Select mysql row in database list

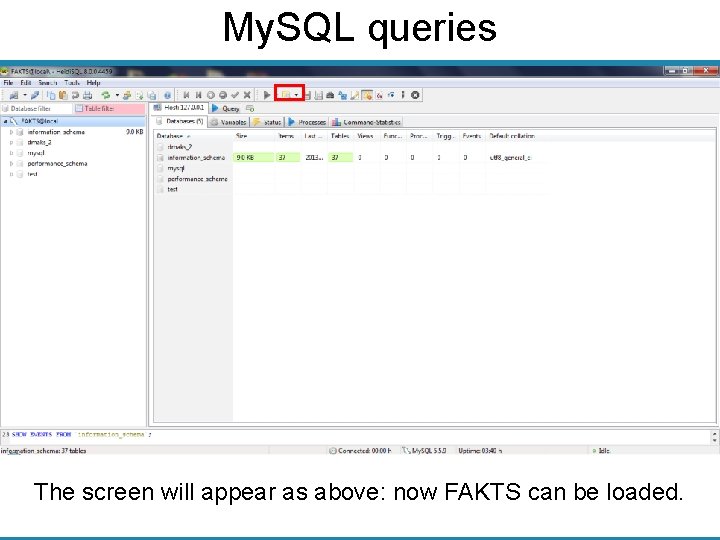point(176,168)
